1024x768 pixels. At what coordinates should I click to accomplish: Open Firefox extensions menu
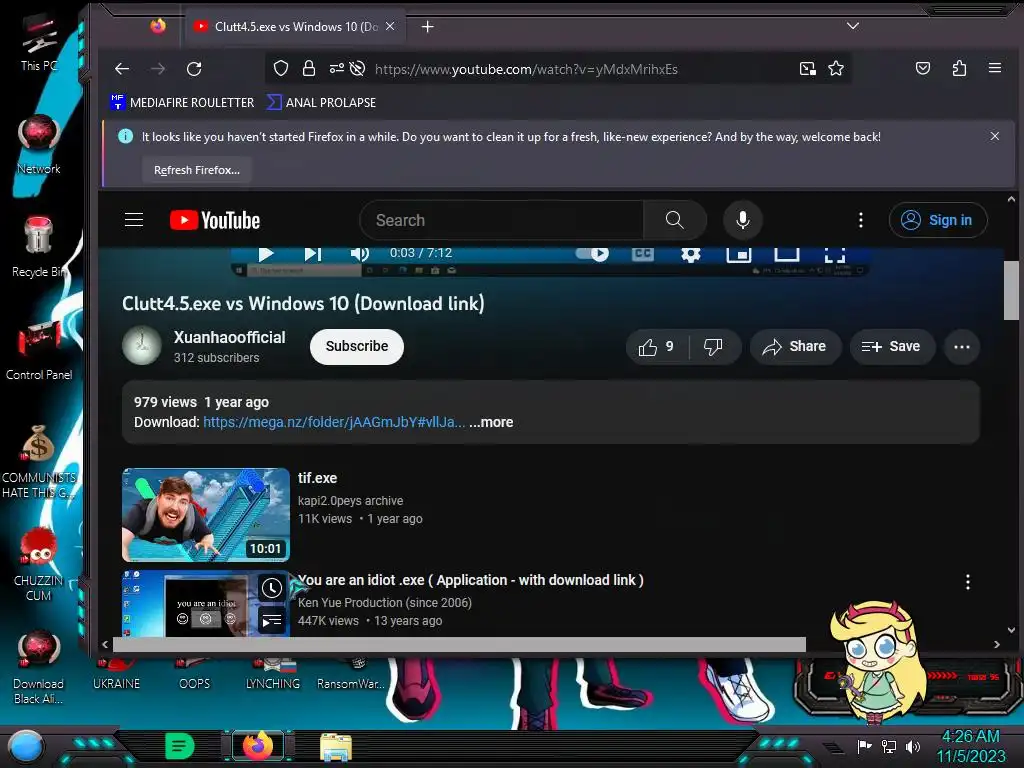pyautogui.click(x=959, y=68)
